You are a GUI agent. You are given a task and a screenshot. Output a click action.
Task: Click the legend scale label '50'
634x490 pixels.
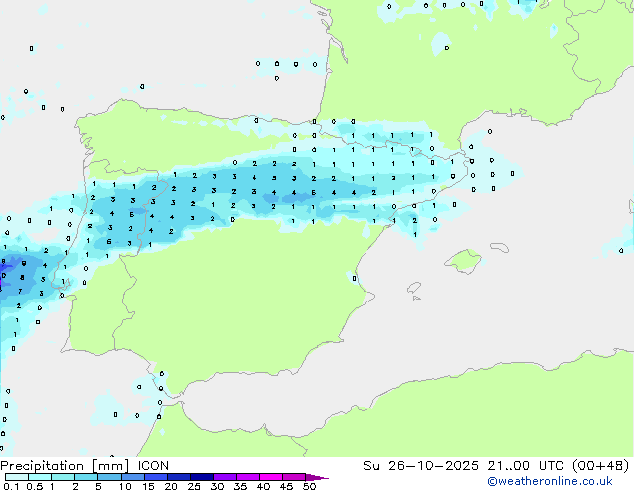tap(309, 486)
